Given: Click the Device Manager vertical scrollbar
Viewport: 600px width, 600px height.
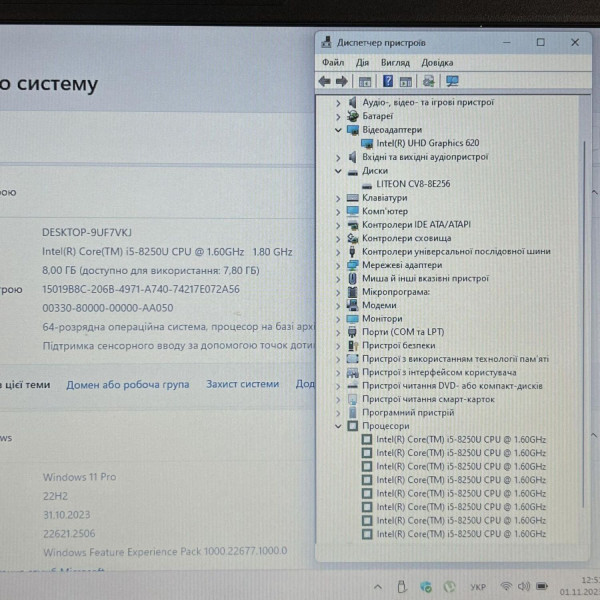Looking at the screenshot, I should (x=584, y=324).
